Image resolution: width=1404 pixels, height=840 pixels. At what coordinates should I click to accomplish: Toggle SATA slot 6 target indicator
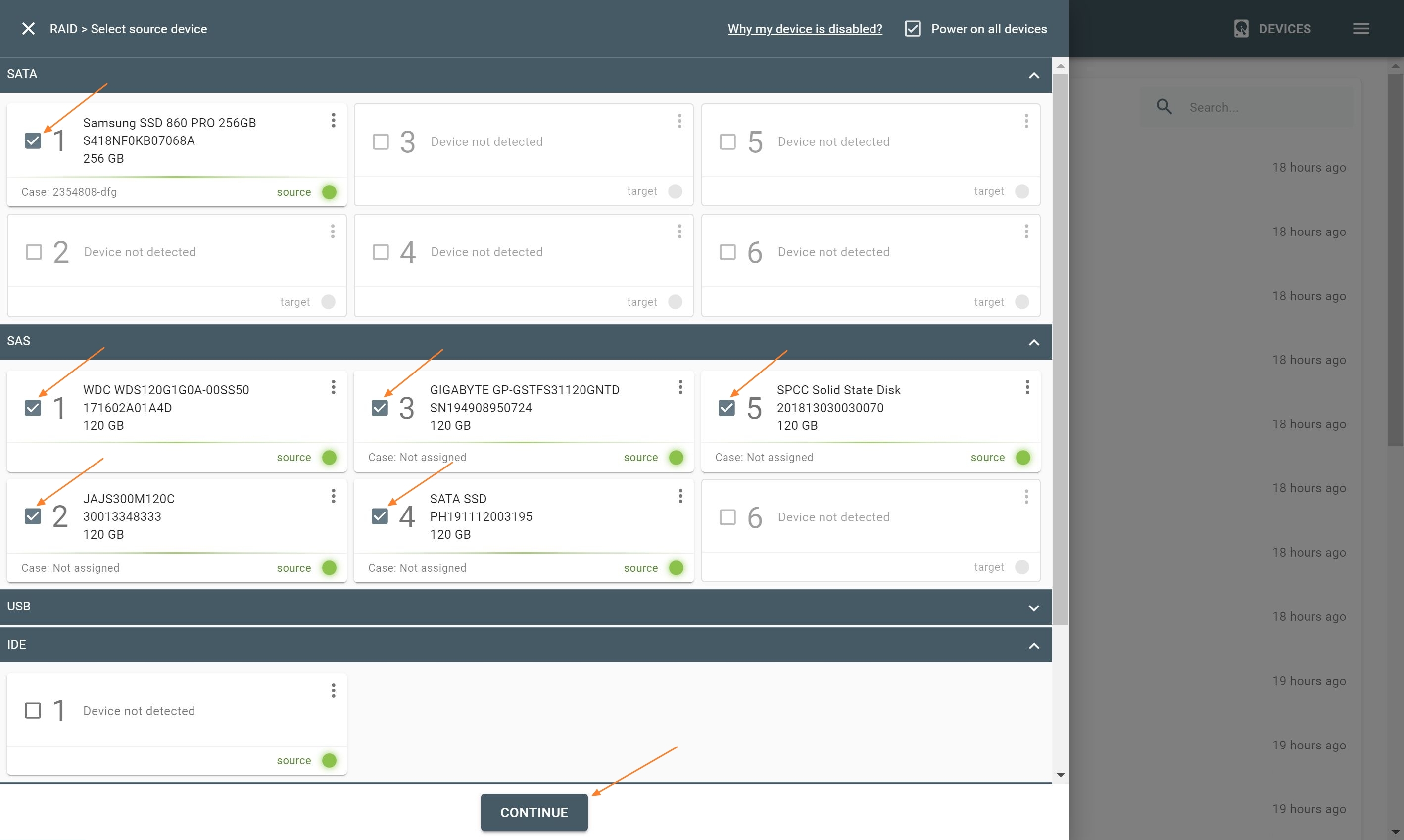(x=1022, y=302)
